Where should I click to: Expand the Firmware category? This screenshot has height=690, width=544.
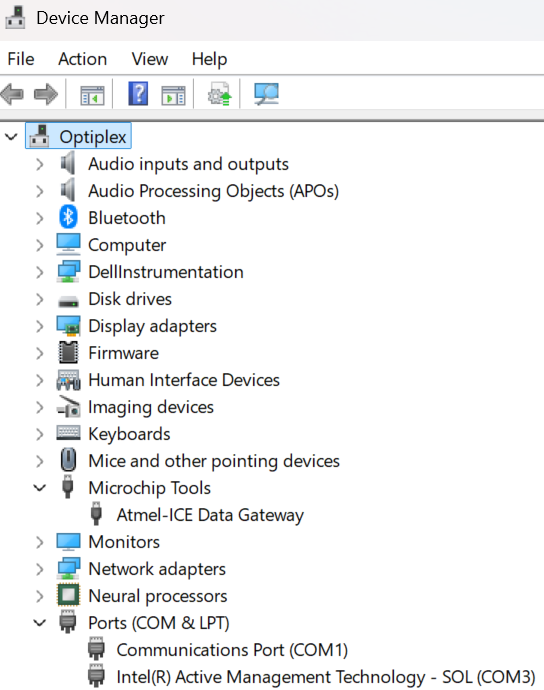[40, 353]
